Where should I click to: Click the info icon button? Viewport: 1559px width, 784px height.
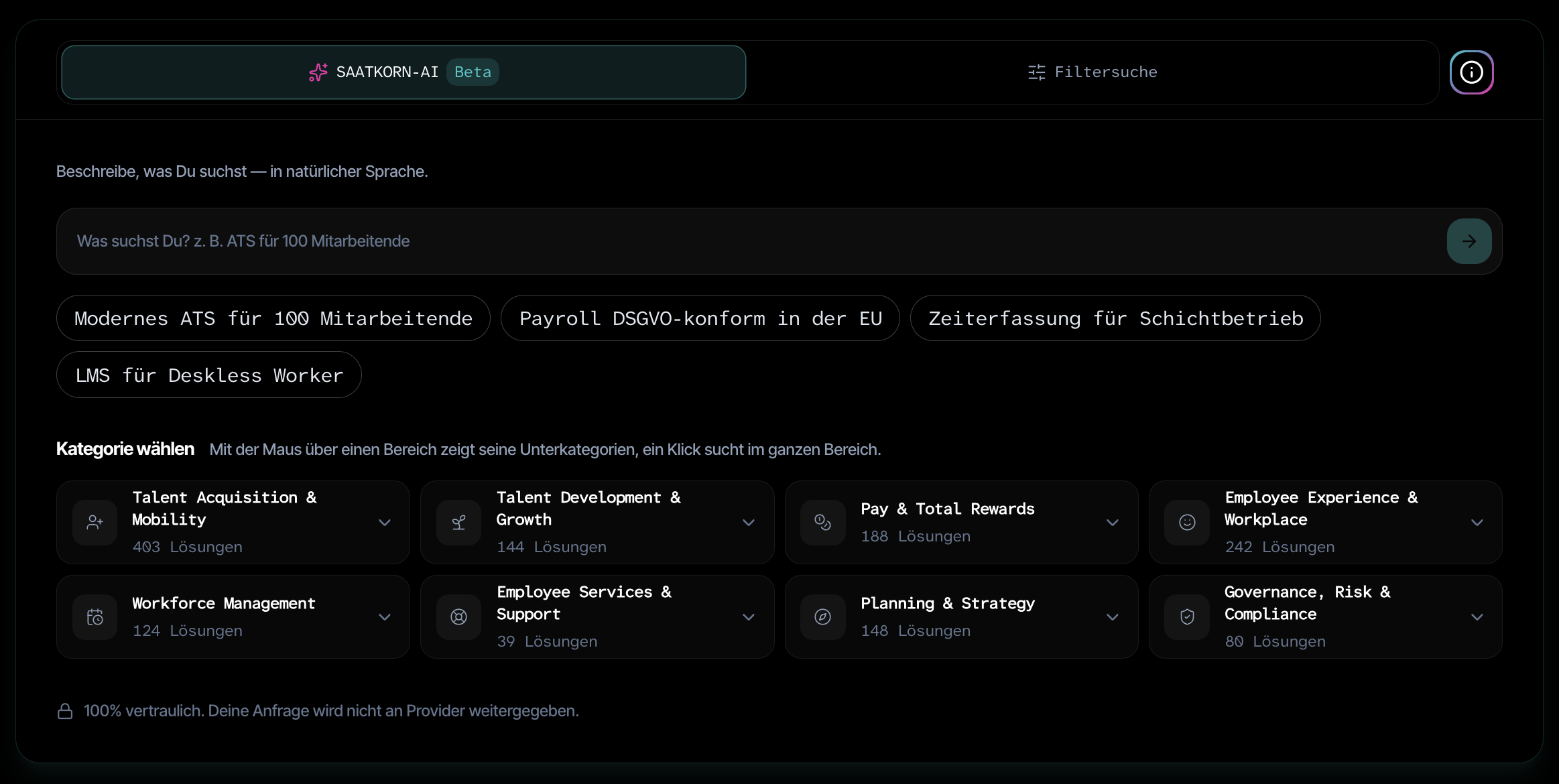[x=1471, y=72]
